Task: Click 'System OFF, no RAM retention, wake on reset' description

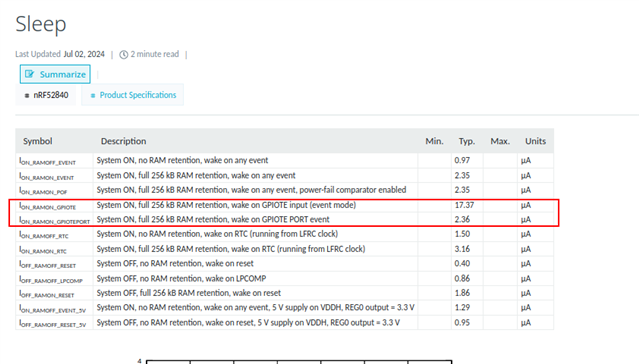Action: click(175, 263)
